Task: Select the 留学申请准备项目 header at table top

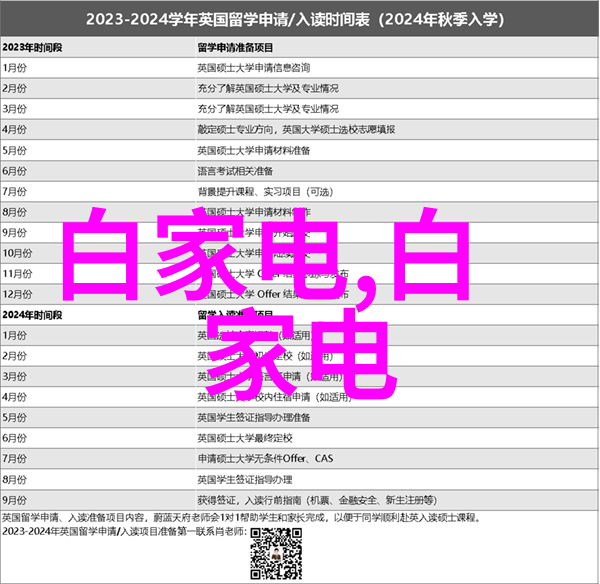Action: coord(236,47)
